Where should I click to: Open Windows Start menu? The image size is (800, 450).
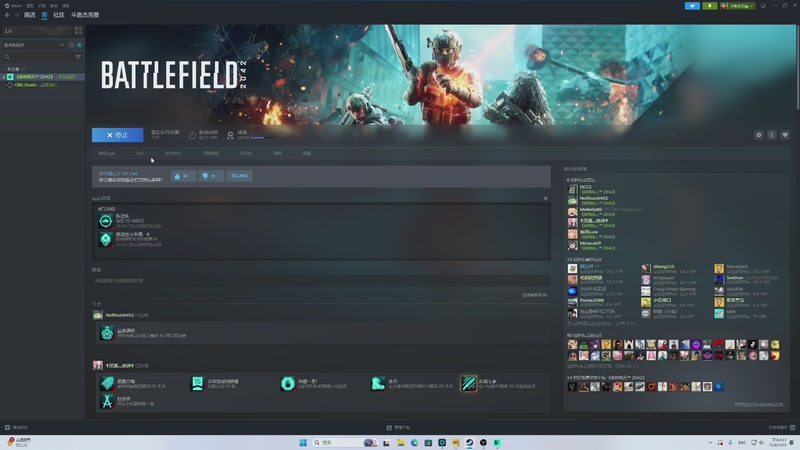coord(303,442)
